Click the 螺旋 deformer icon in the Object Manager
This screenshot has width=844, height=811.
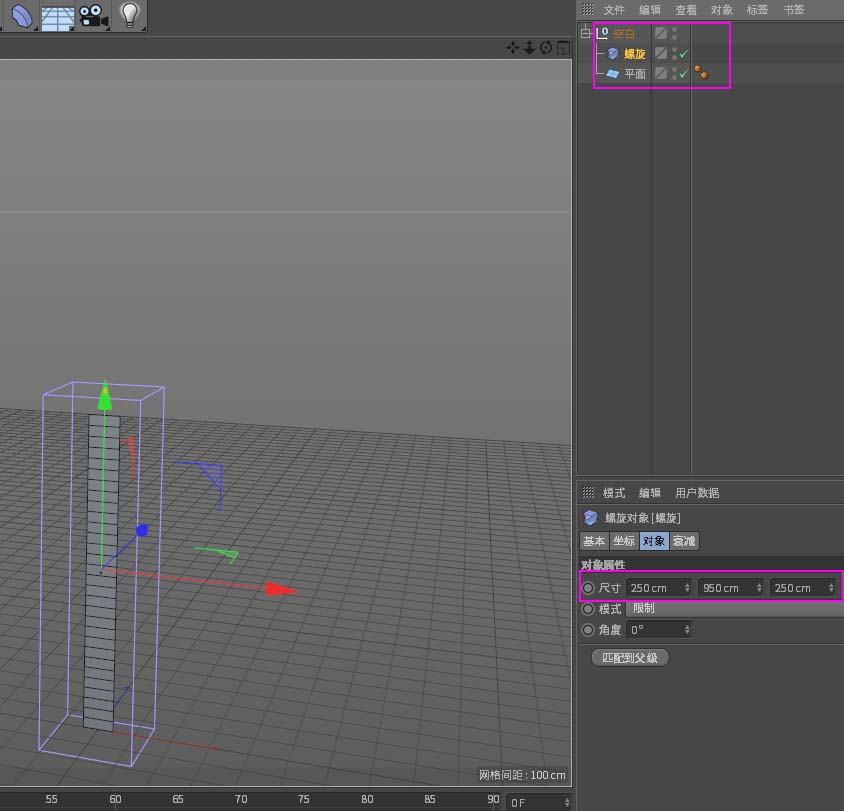pos(613,54)
